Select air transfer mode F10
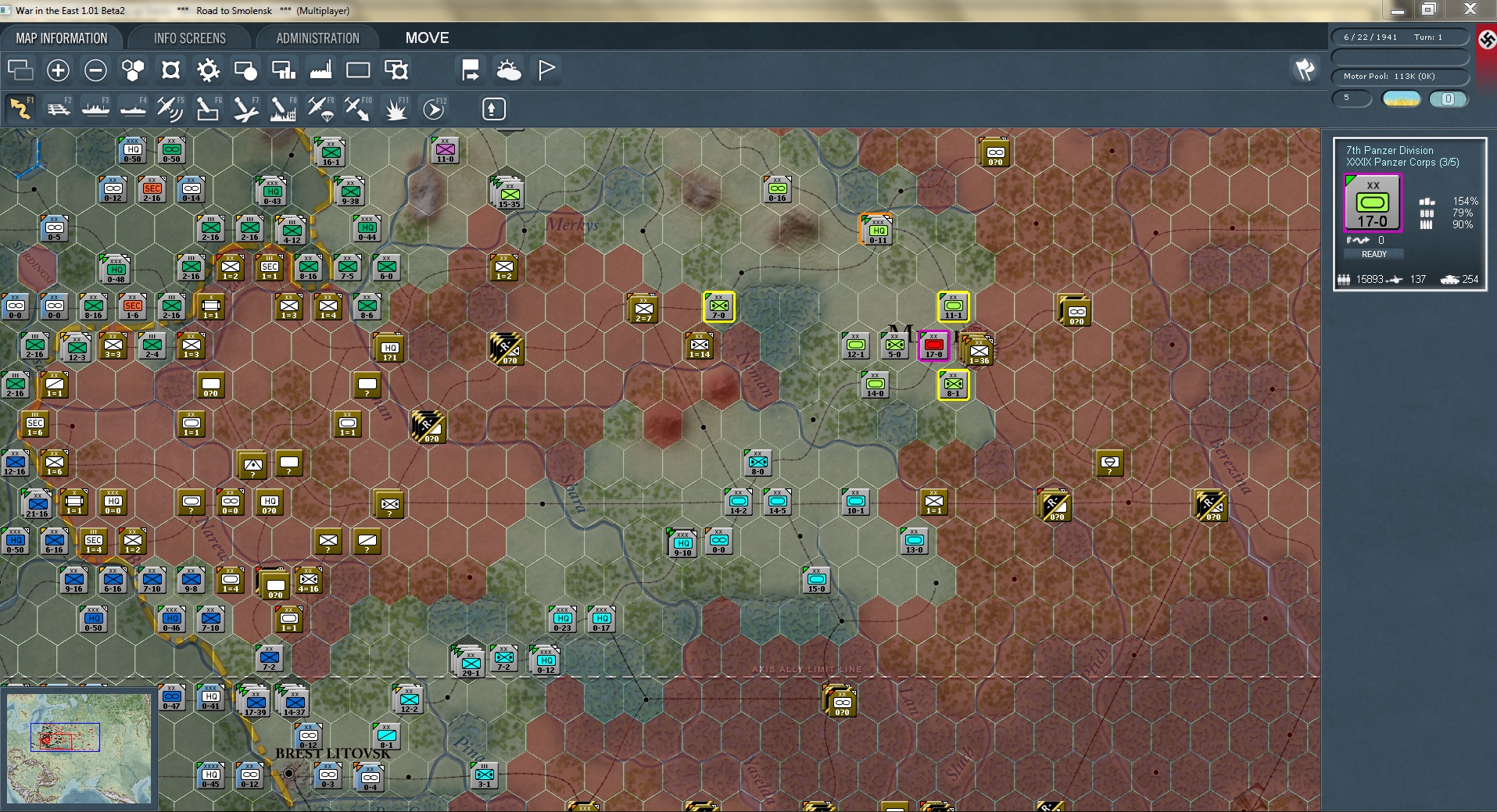The height and width of the screenshot is (812, 1497). [x=358, y=109]
